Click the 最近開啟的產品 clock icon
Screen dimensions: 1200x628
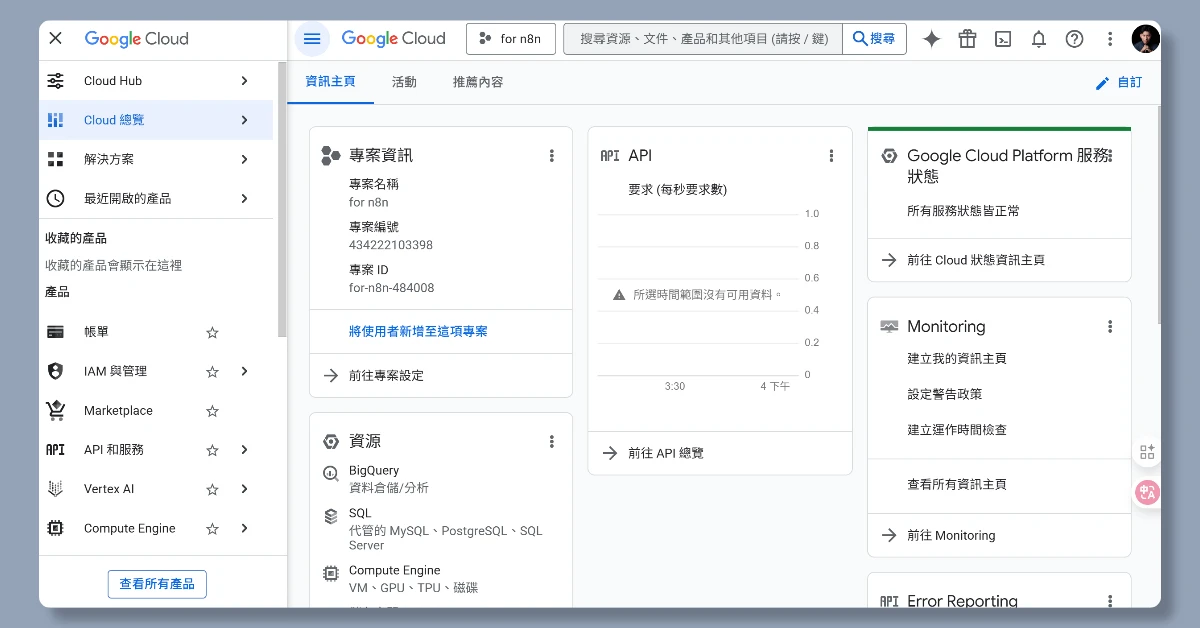pyautogui.click(x=56, y=199)
